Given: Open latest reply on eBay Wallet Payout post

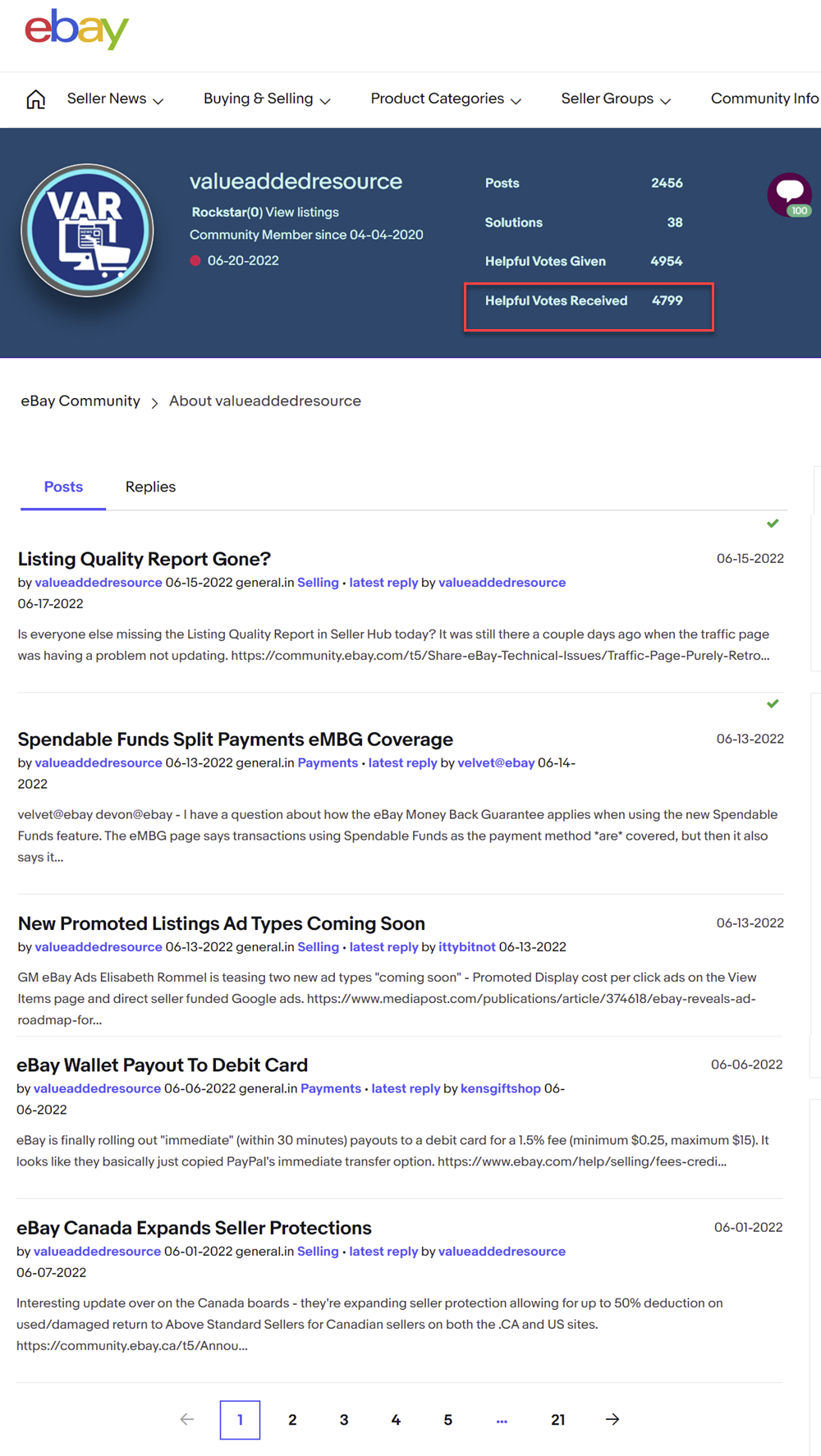Looking at the screenshot, I should coord(406,1088).
